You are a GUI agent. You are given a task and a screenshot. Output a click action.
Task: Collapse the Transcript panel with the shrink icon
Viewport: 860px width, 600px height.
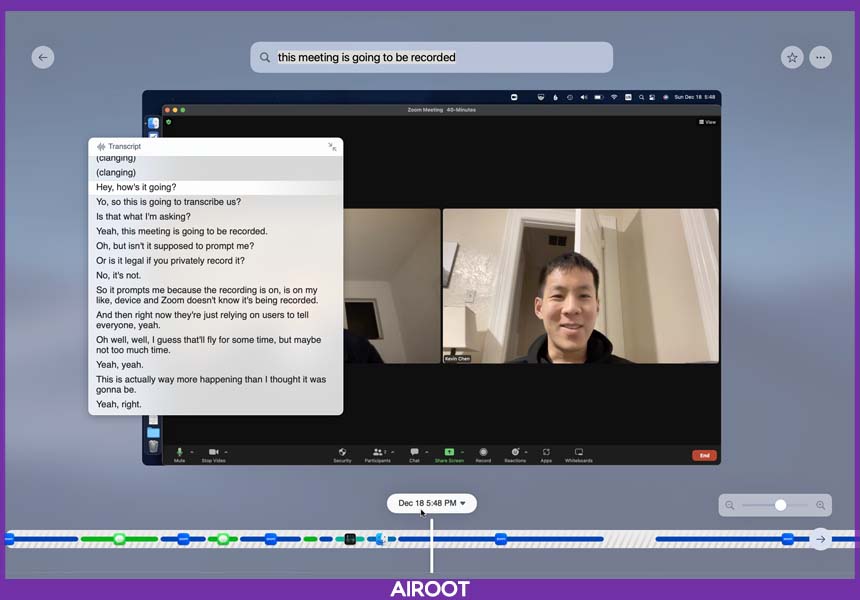332,146
